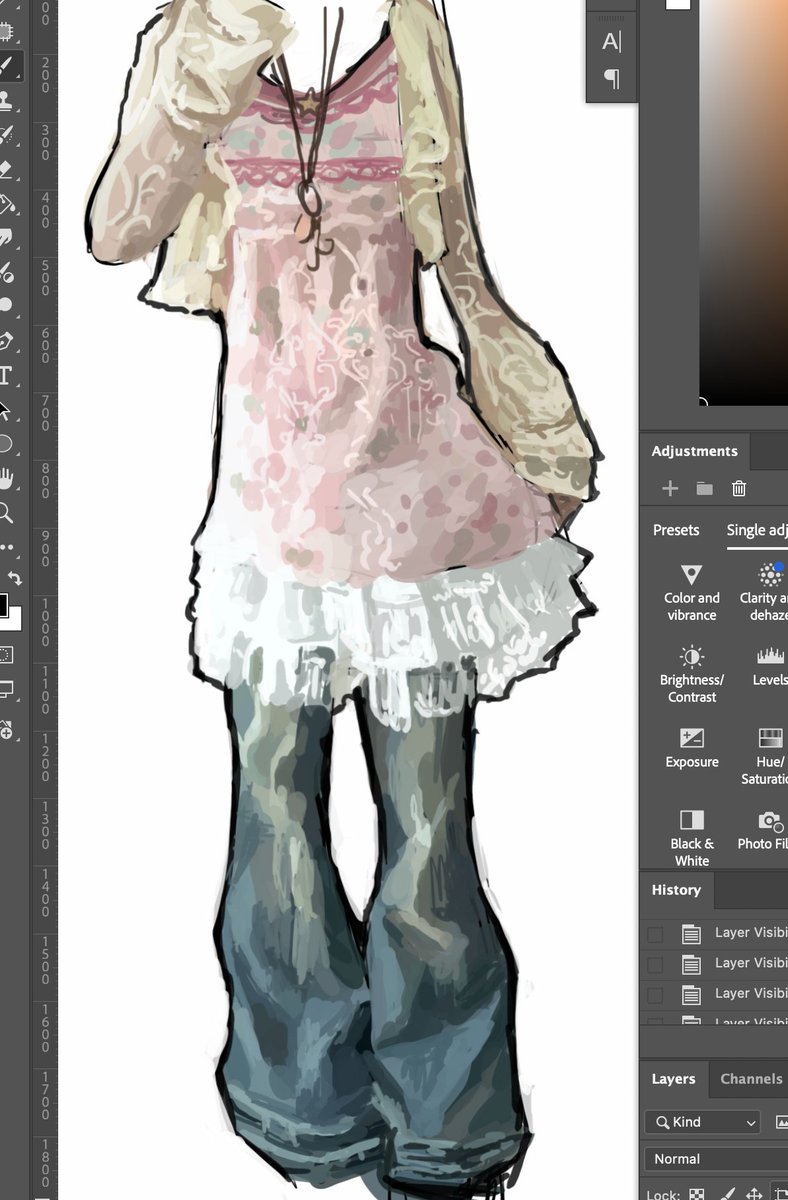Screen dimensions: 788x1200
Task: Set history brush source on third state
Action: [x=655, y=995]
